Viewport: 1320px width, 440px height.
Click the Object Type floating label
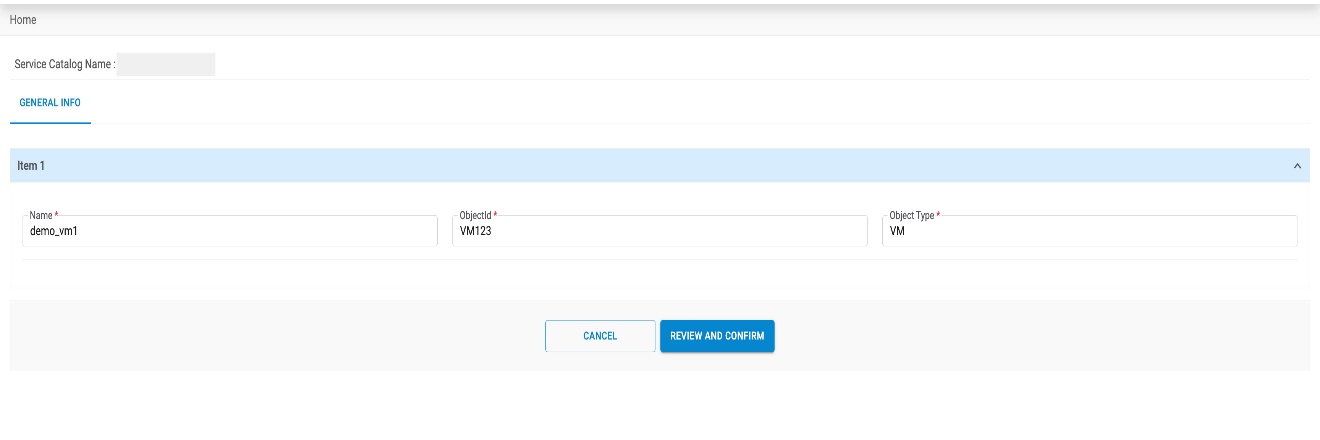911,216
